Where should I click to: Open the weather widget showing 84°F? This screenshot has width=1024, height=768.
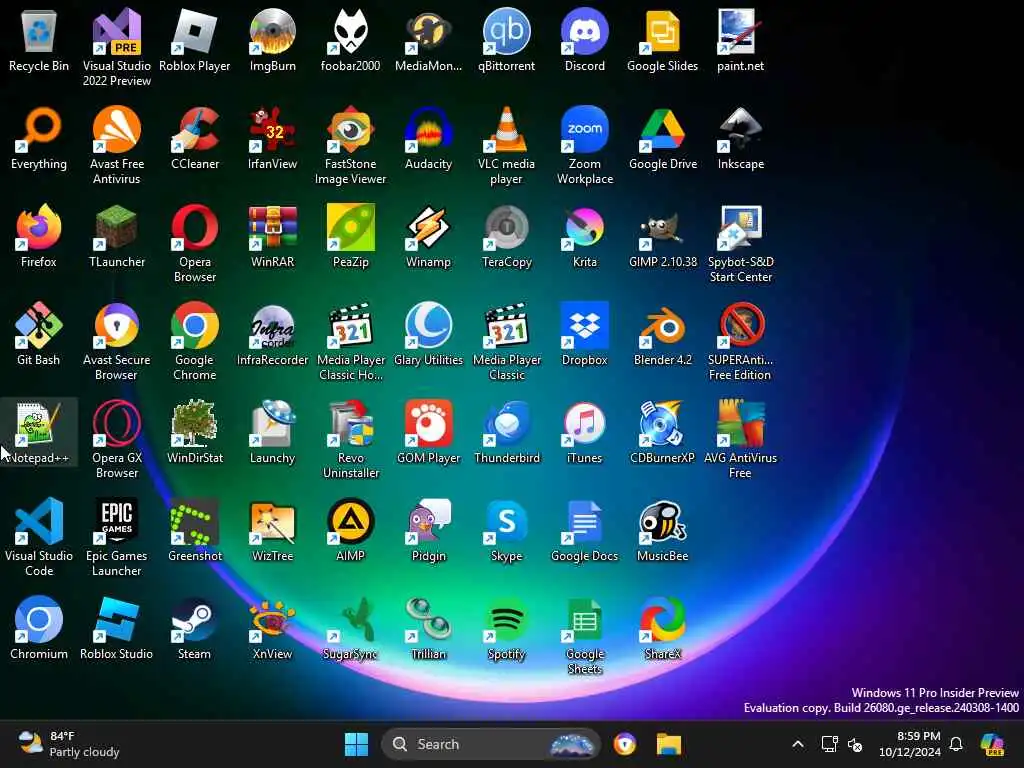click(x=69, y=744)
